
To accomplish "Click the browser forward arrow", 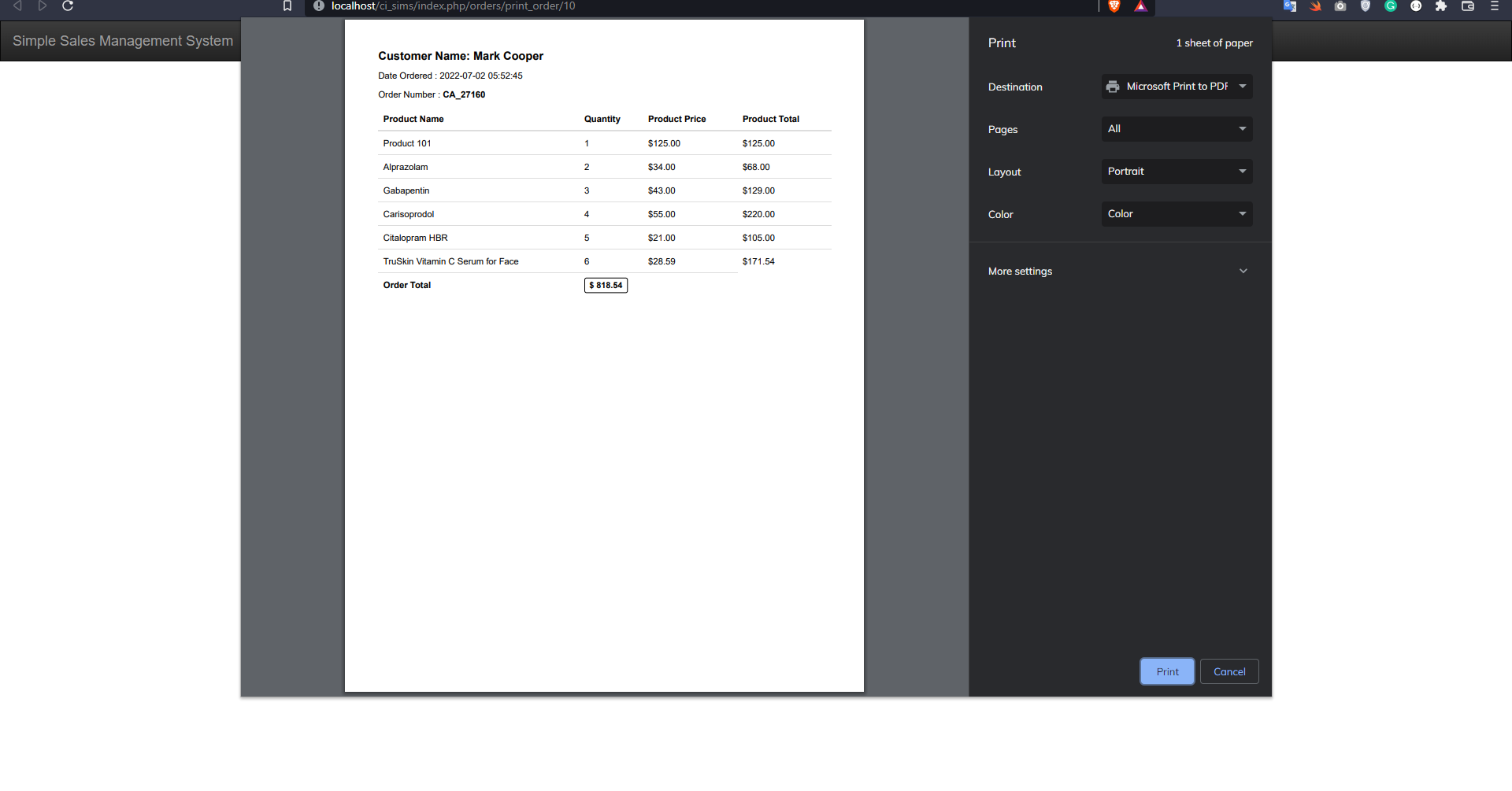I will pos(43,6).
